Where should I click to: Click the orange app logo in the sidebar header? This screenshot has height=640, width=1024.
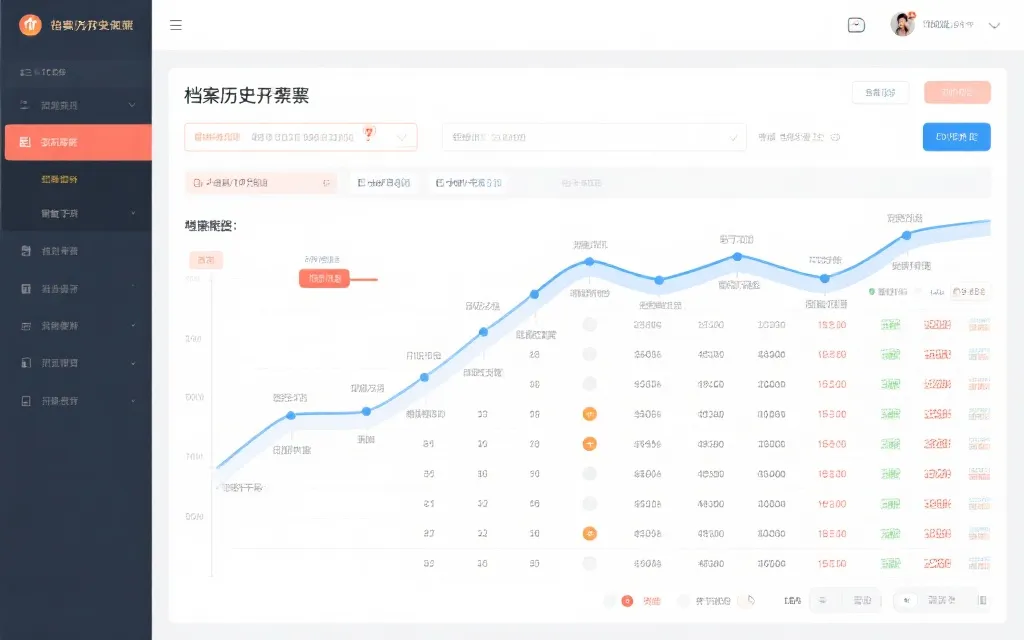click(30, 24)
